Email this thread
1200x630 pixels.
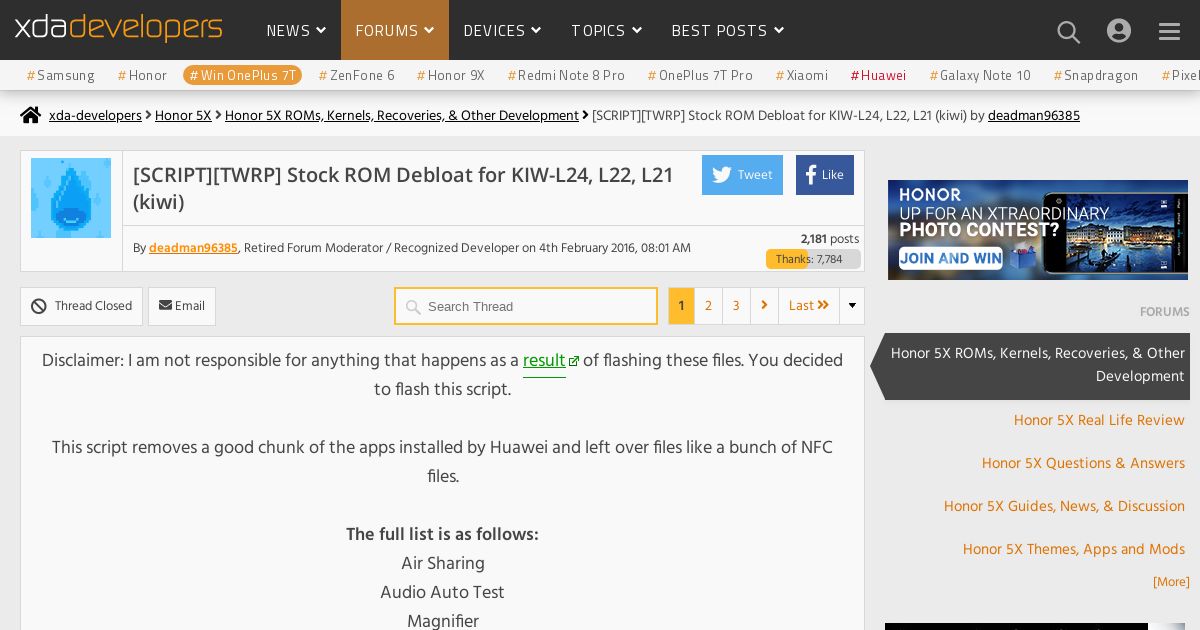tap(182, 306)
